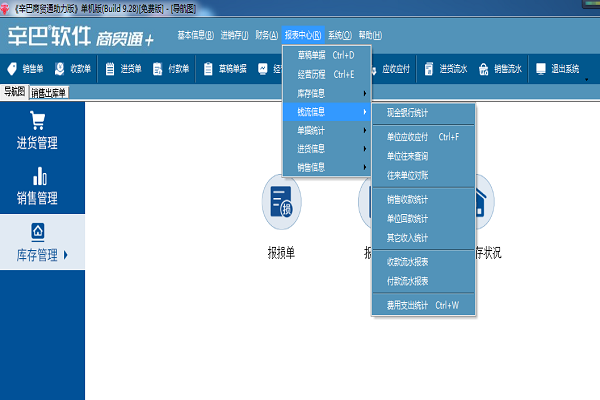600x400 pixels.
Task: Click the 报表中心(R) menu
Action: tap(303, 35)
